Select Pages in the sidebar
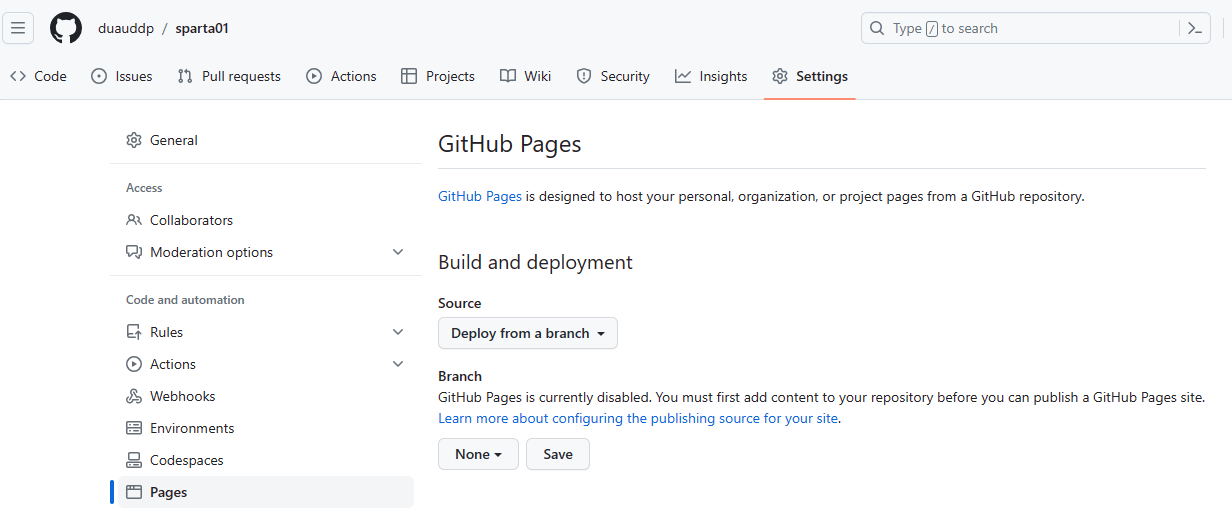This screenshot has width=1232, height=514. (x=266, y=492)
